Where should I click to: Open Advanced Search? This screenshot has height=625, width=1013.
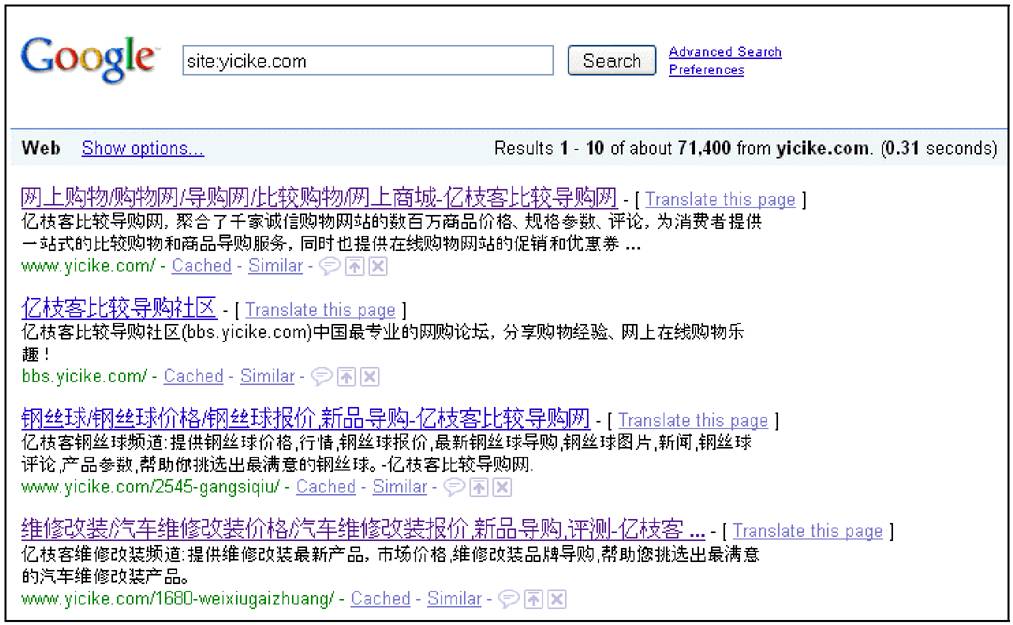tap(725, 52)
